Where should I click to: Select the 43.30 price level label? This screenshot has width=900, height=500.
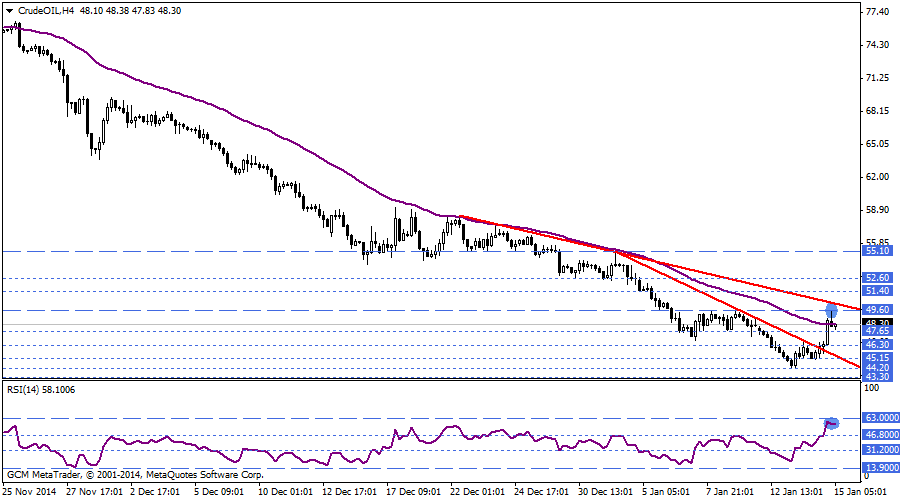click(877, 376)
